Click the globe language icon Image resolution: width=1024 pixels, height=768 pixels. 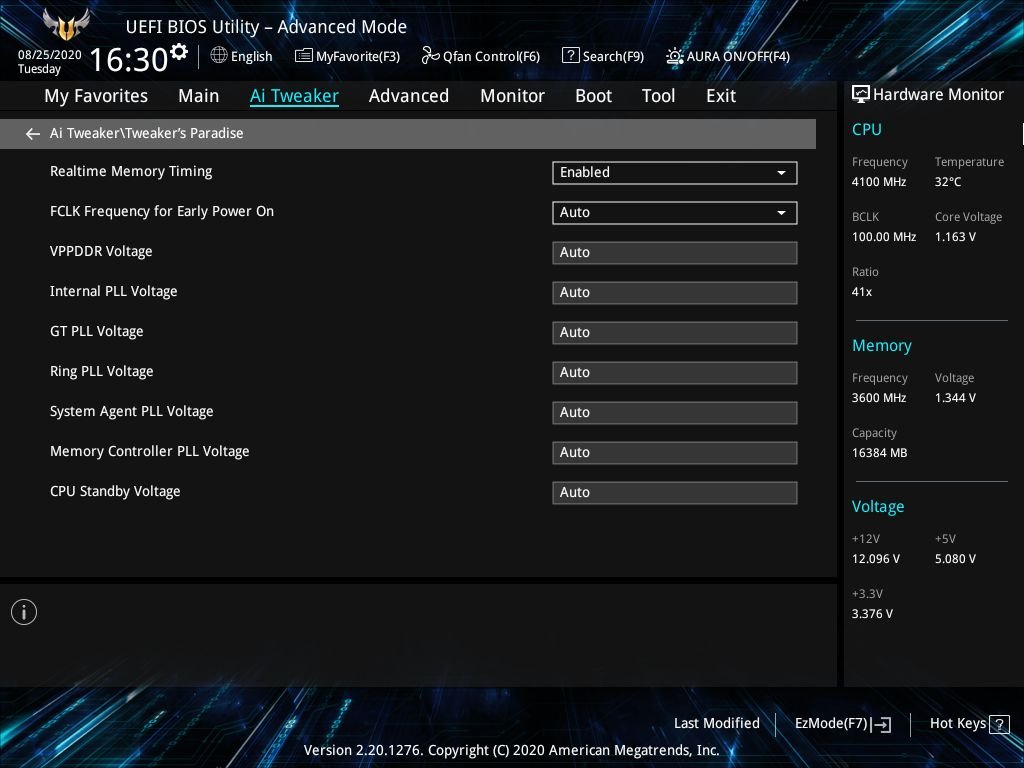[219, 56]
